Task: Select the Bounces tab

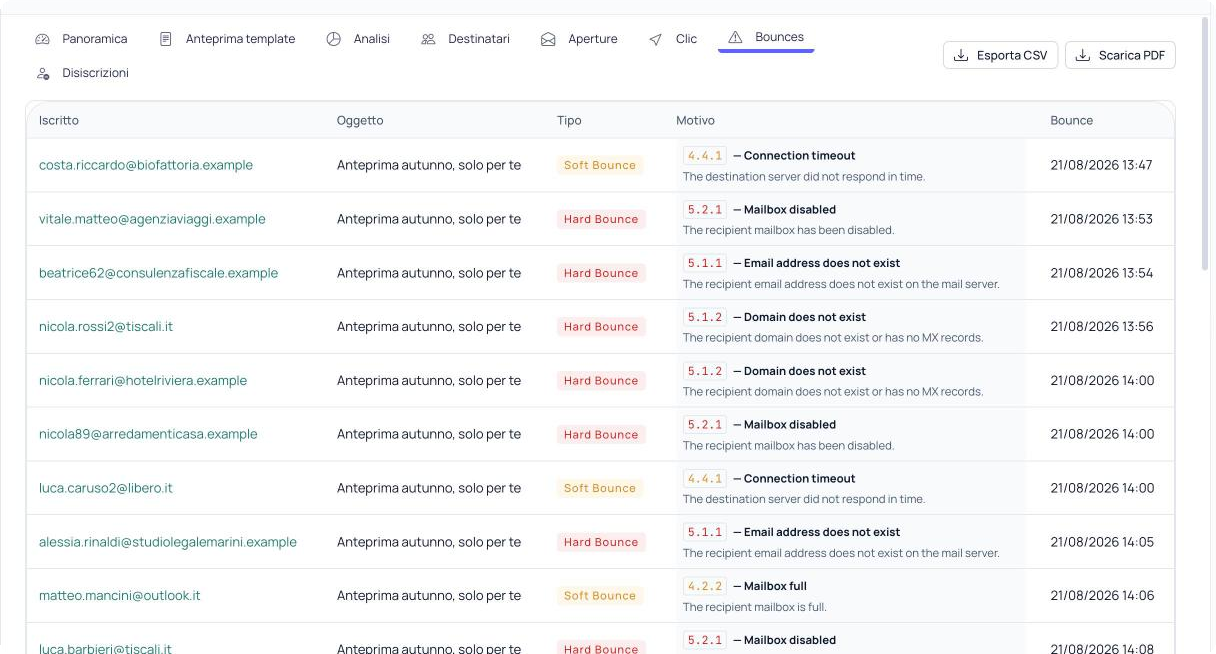Action: (766, 37)
